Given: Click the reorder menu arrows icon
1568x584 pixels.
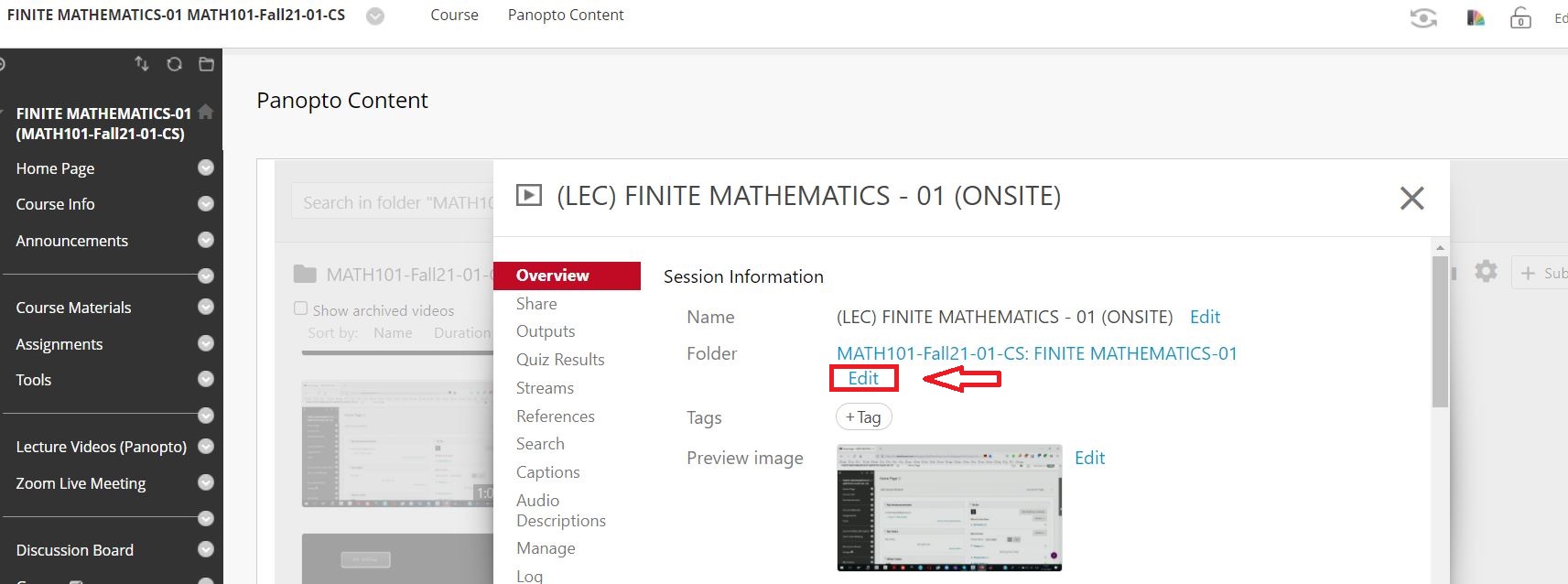Looking at the screenshot, I should click(142, 63).
